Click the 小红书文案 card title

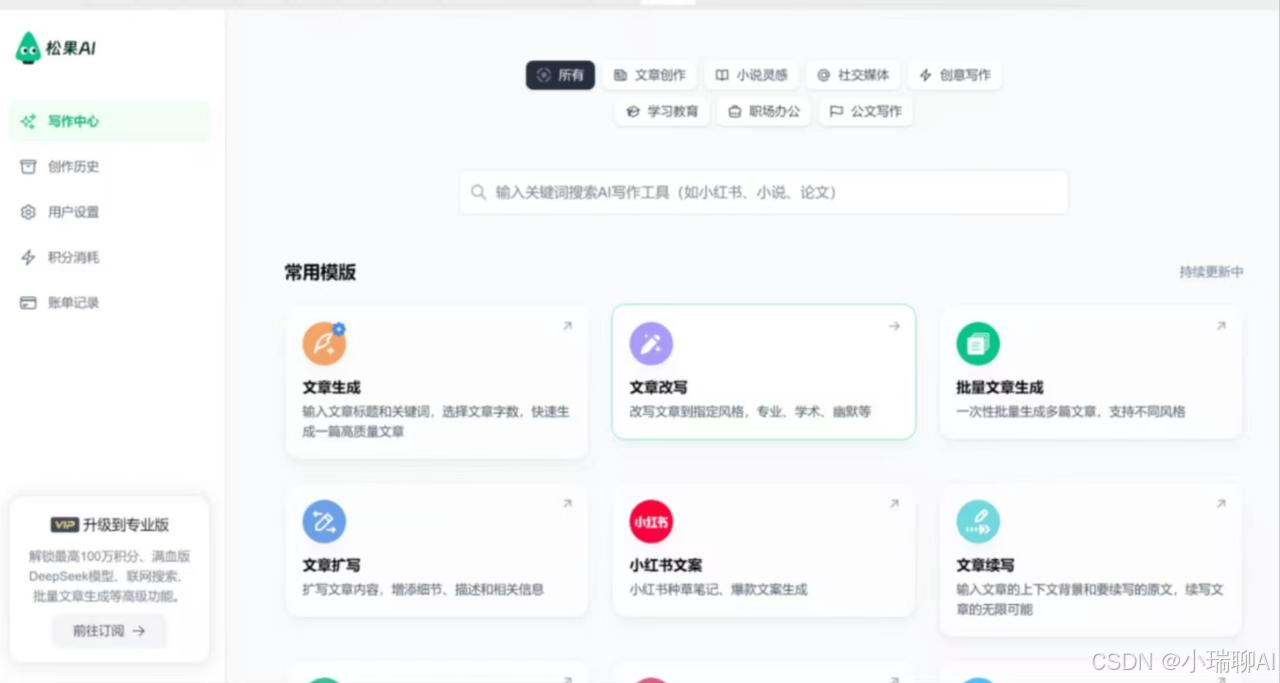tap(665, 565)
